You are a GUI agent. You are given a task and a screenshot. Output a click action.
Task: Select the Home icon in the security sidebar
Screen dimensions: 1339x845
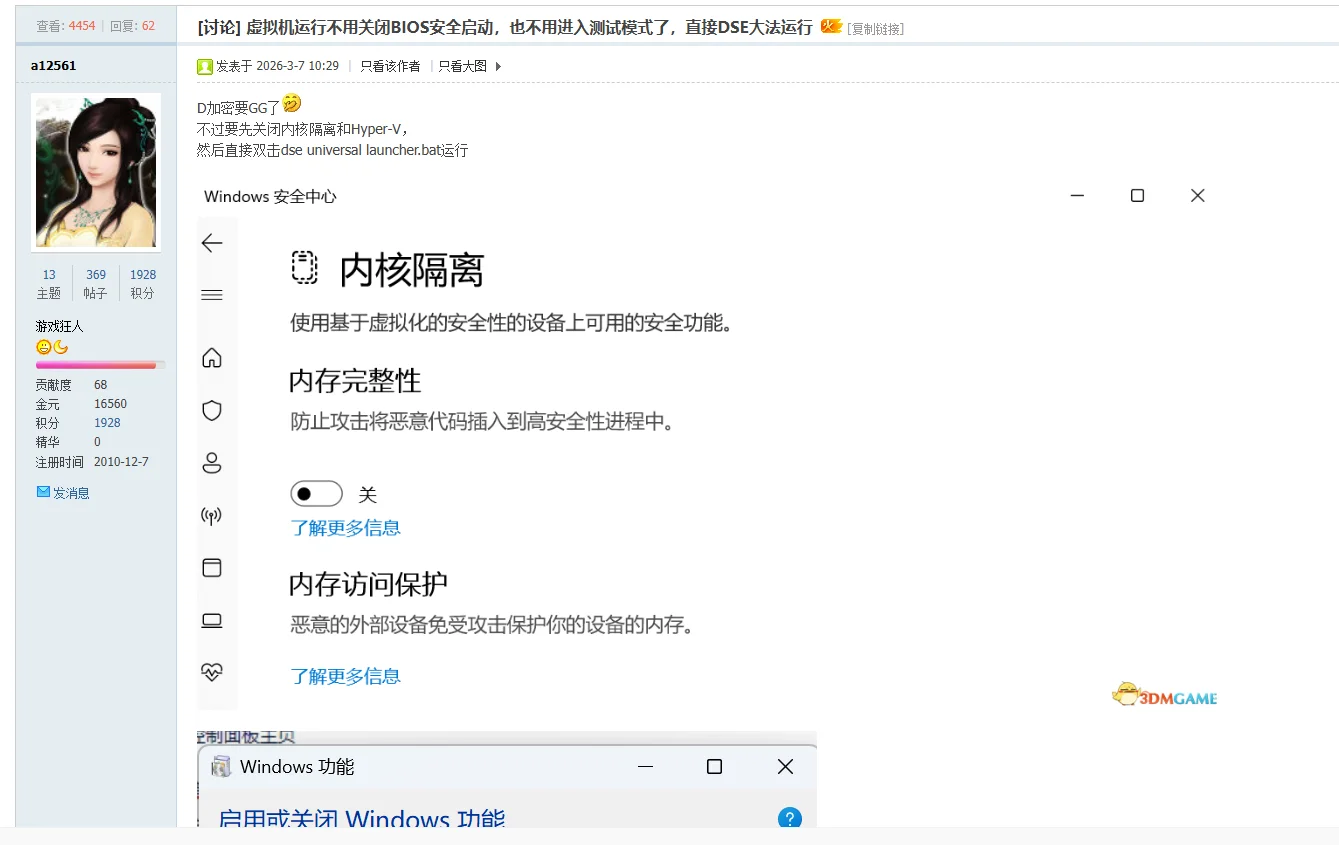pos(212,358)
